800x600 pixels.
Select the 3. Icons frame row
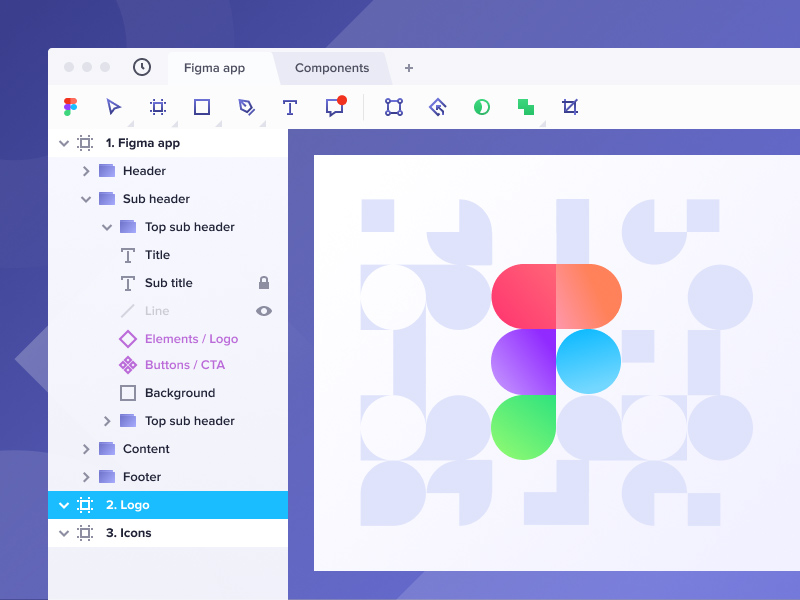click(x=168, y=533)
